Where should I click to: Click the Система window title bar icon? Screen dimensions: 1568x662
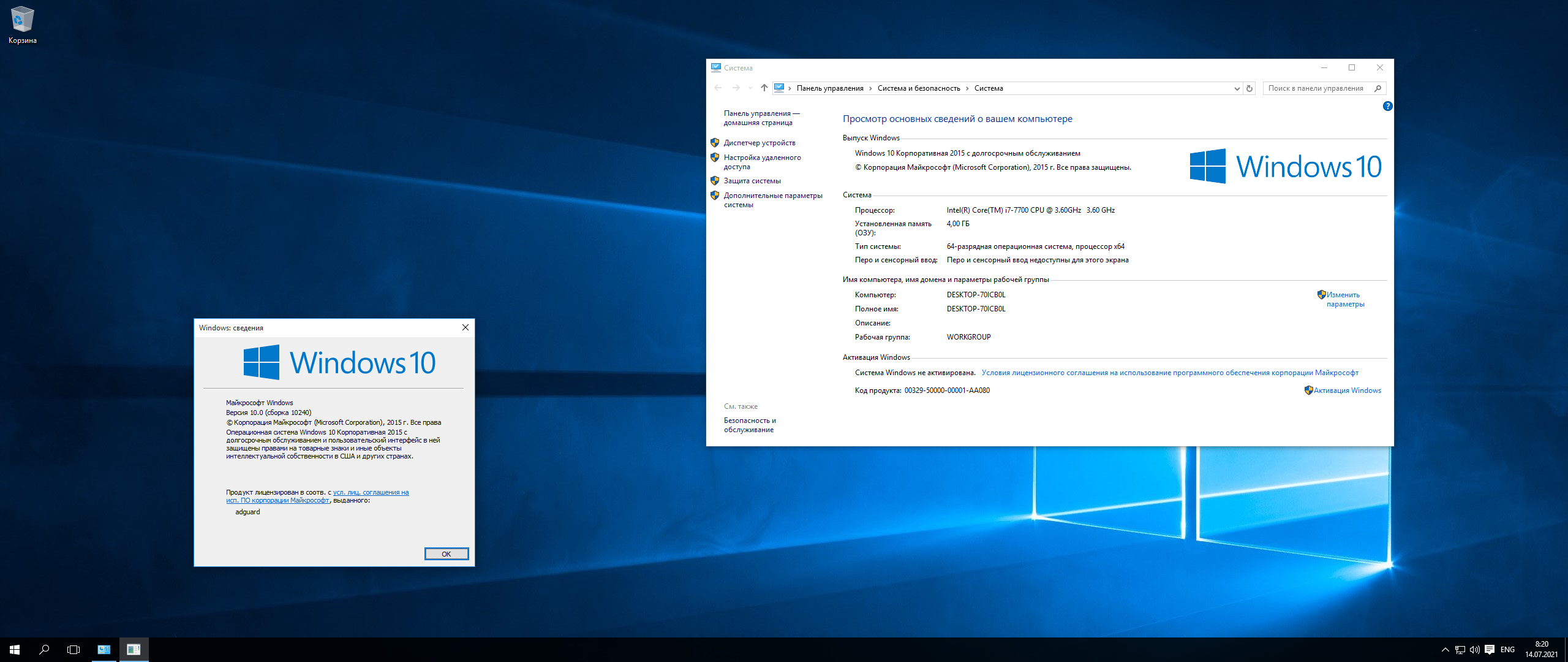715,67
